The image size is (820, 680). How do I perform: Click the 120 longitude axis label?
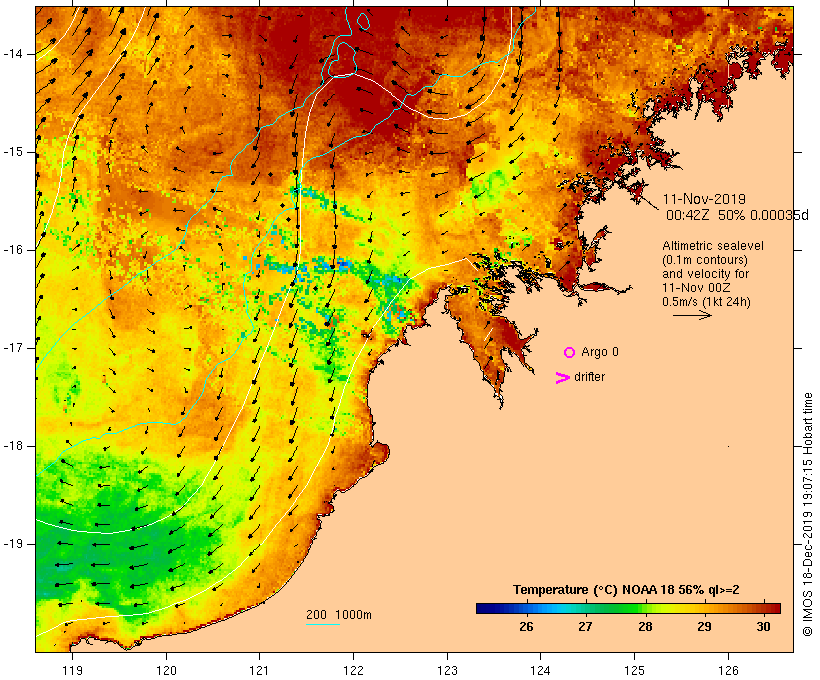166,670
